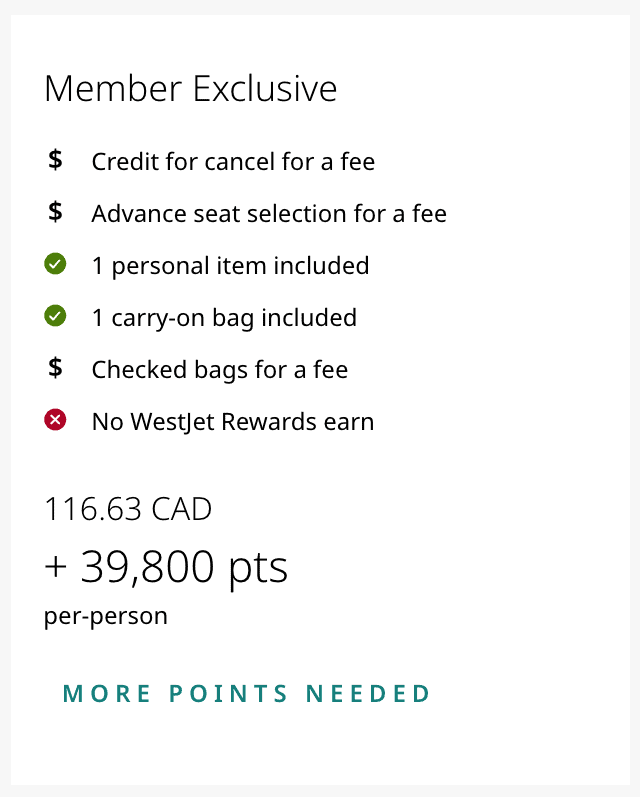Select the 1 personal item included line

pyautogui.click(x=230, y=265)
